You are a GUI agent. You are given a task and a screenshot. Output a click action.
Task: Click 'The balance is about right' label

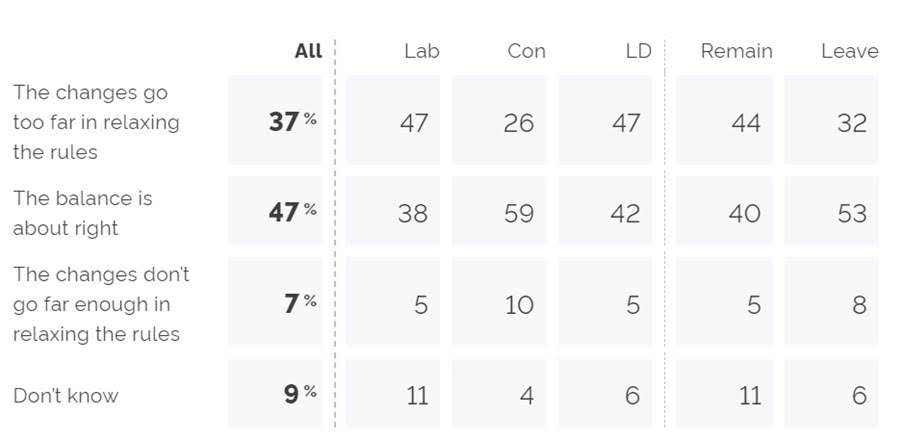(82, 213)
